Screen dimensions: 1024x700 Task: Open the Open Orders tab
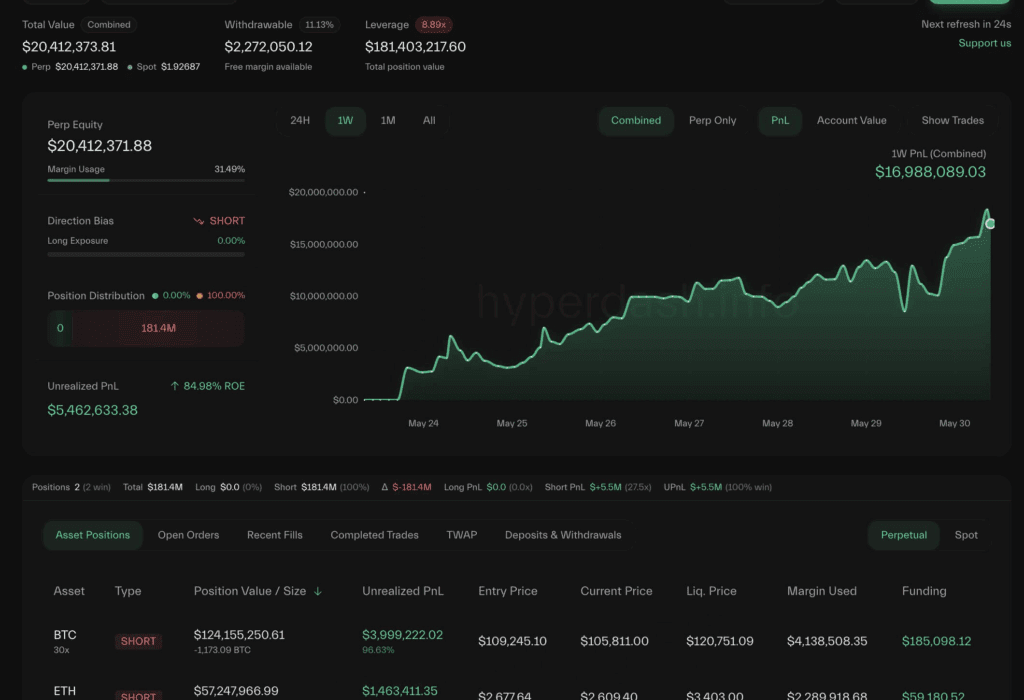point(188,535)
